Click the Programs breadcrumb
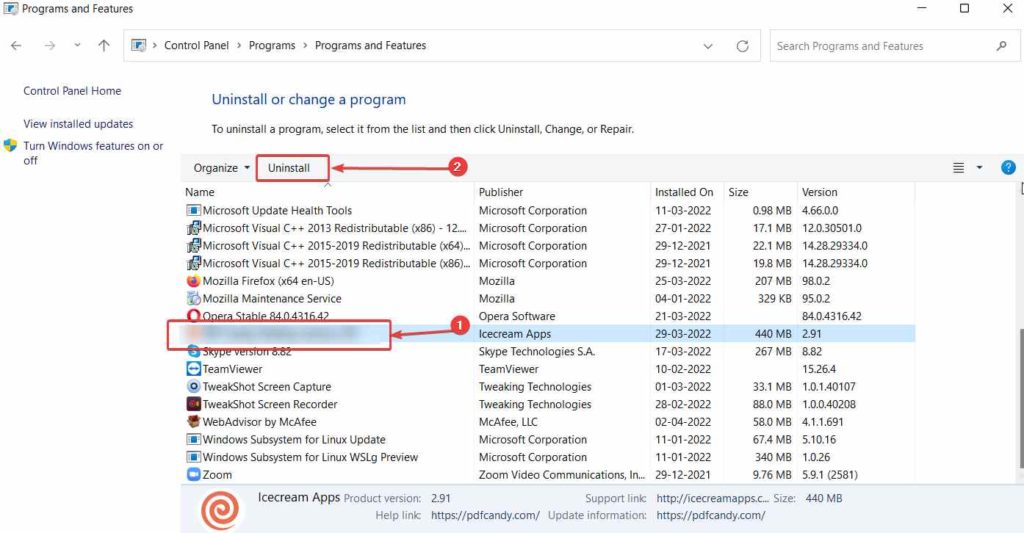The image size is (1024, 533). tap(272, 45)
